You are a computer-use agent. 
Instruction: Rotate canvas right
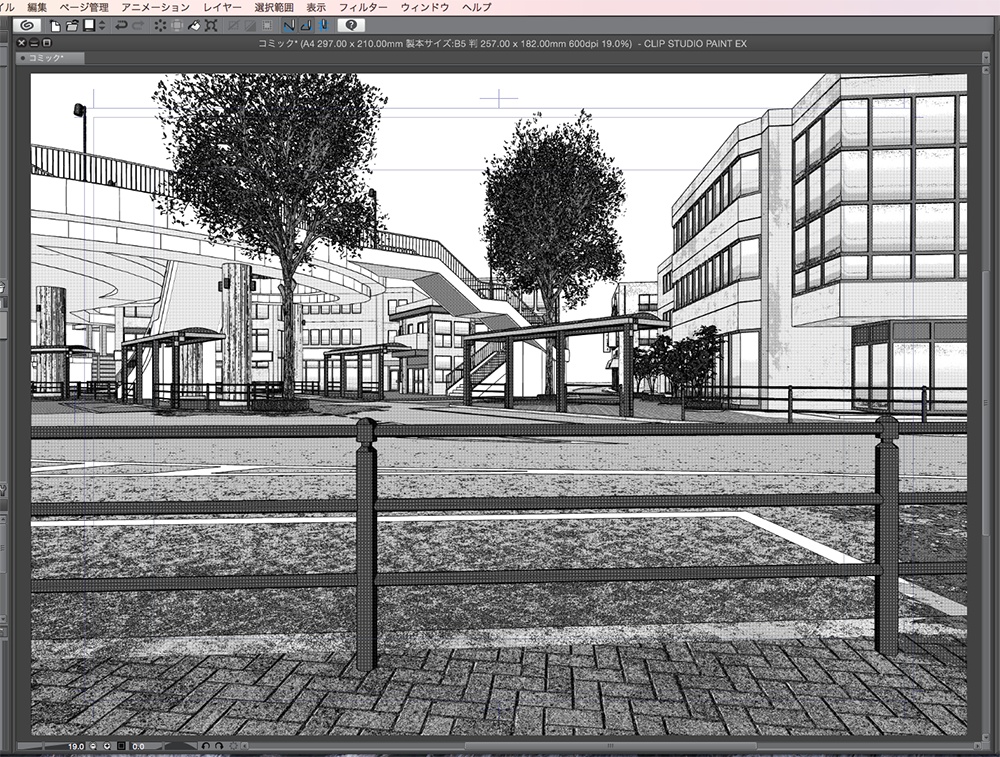coord(219,746)
